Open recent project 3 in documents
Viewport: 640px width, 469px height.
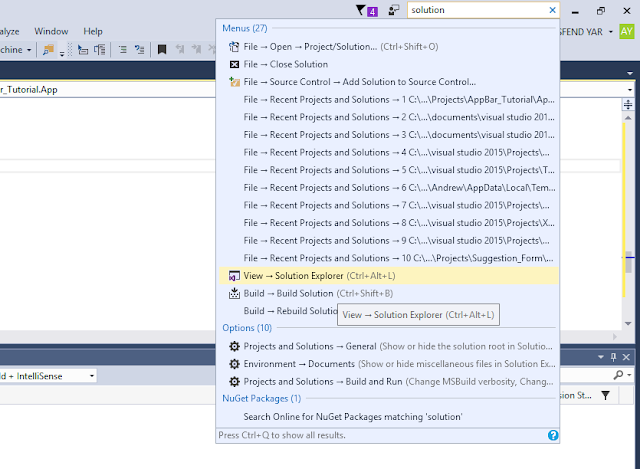click(x=389, y=135)
